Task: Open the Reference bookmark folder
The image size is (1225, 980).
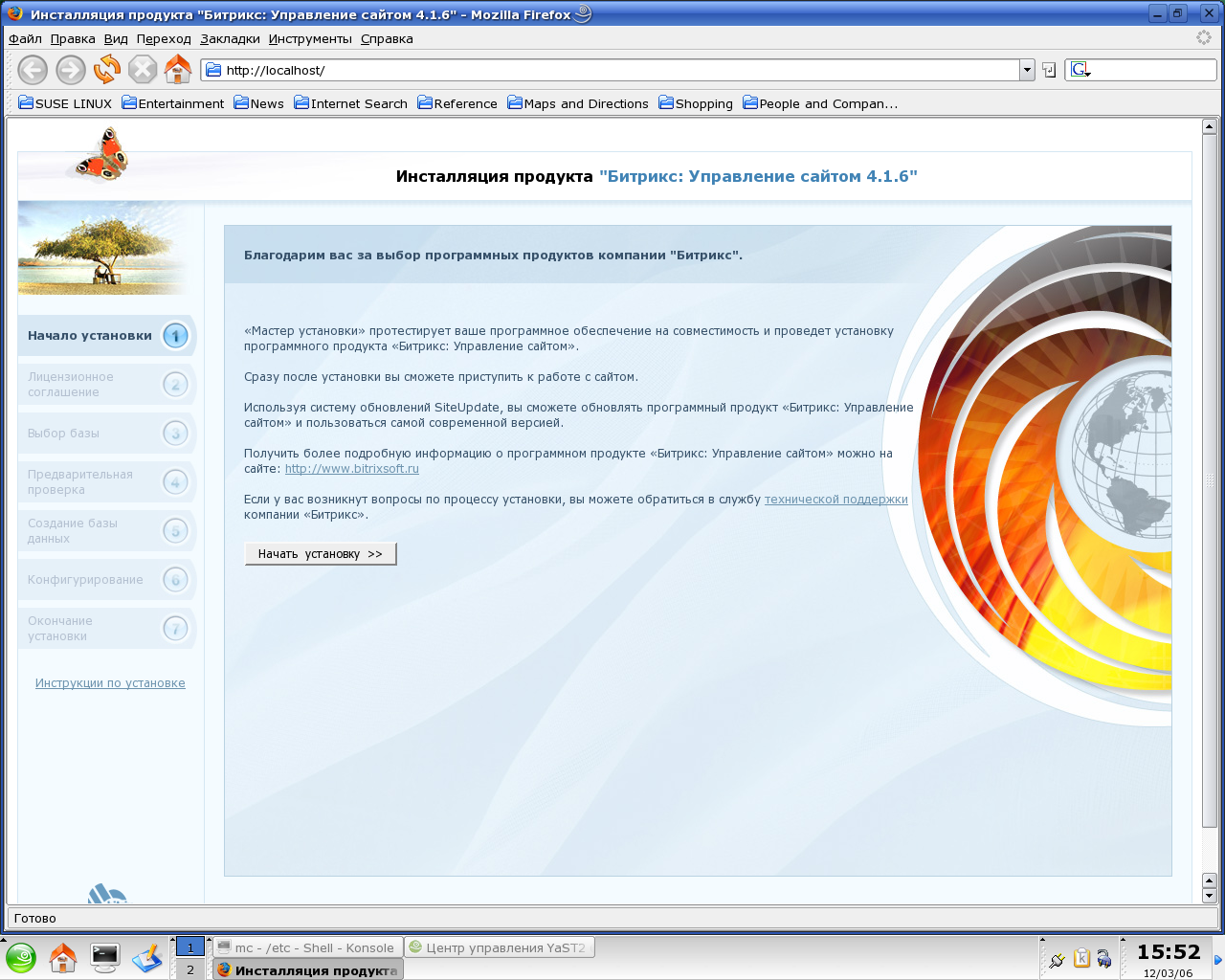Action: (x=457, y=103)
